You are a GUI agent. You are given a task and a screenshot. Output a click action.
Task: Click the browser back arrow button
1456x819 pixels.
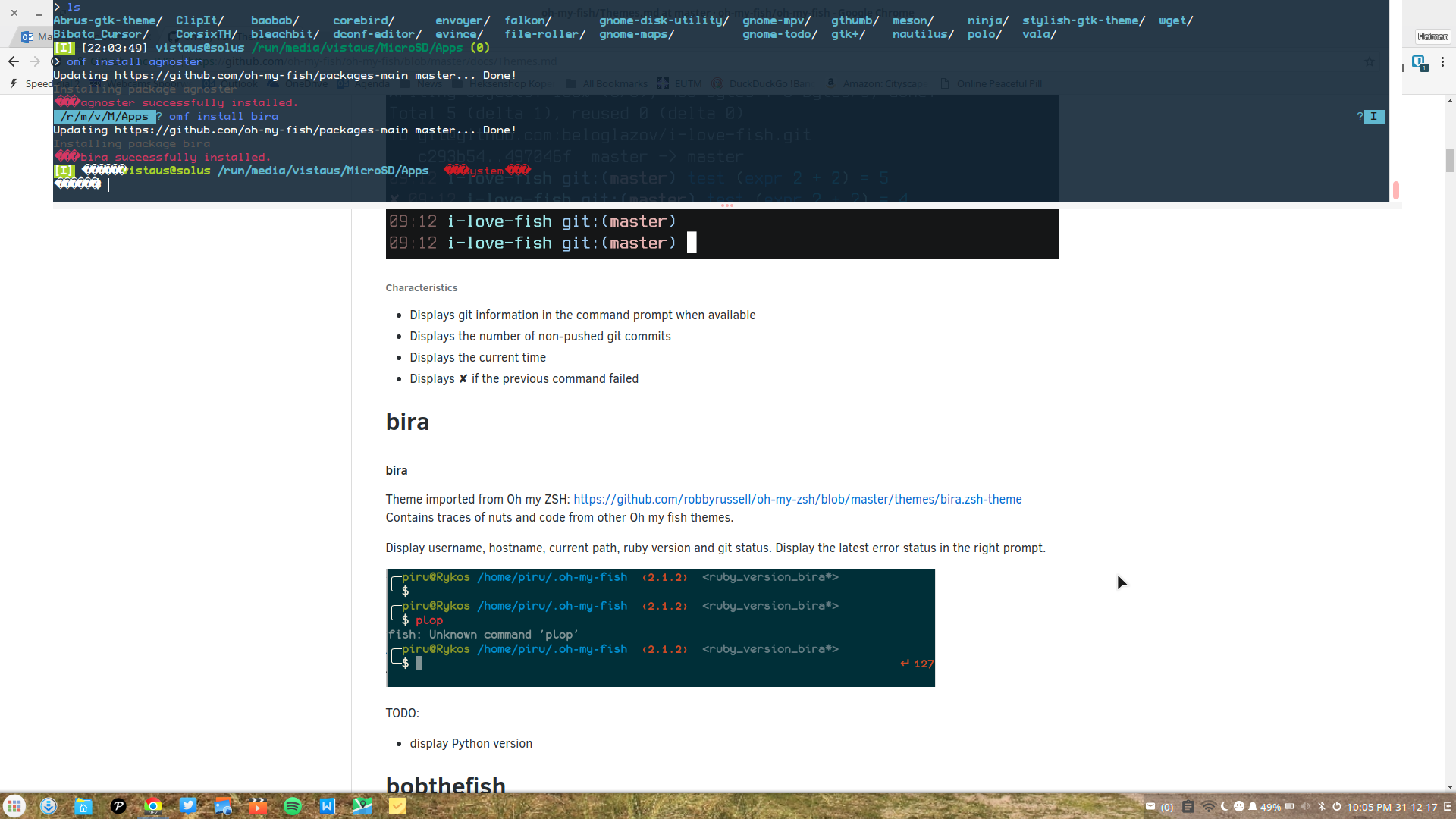pyautogui.click(x=14, y=62)
